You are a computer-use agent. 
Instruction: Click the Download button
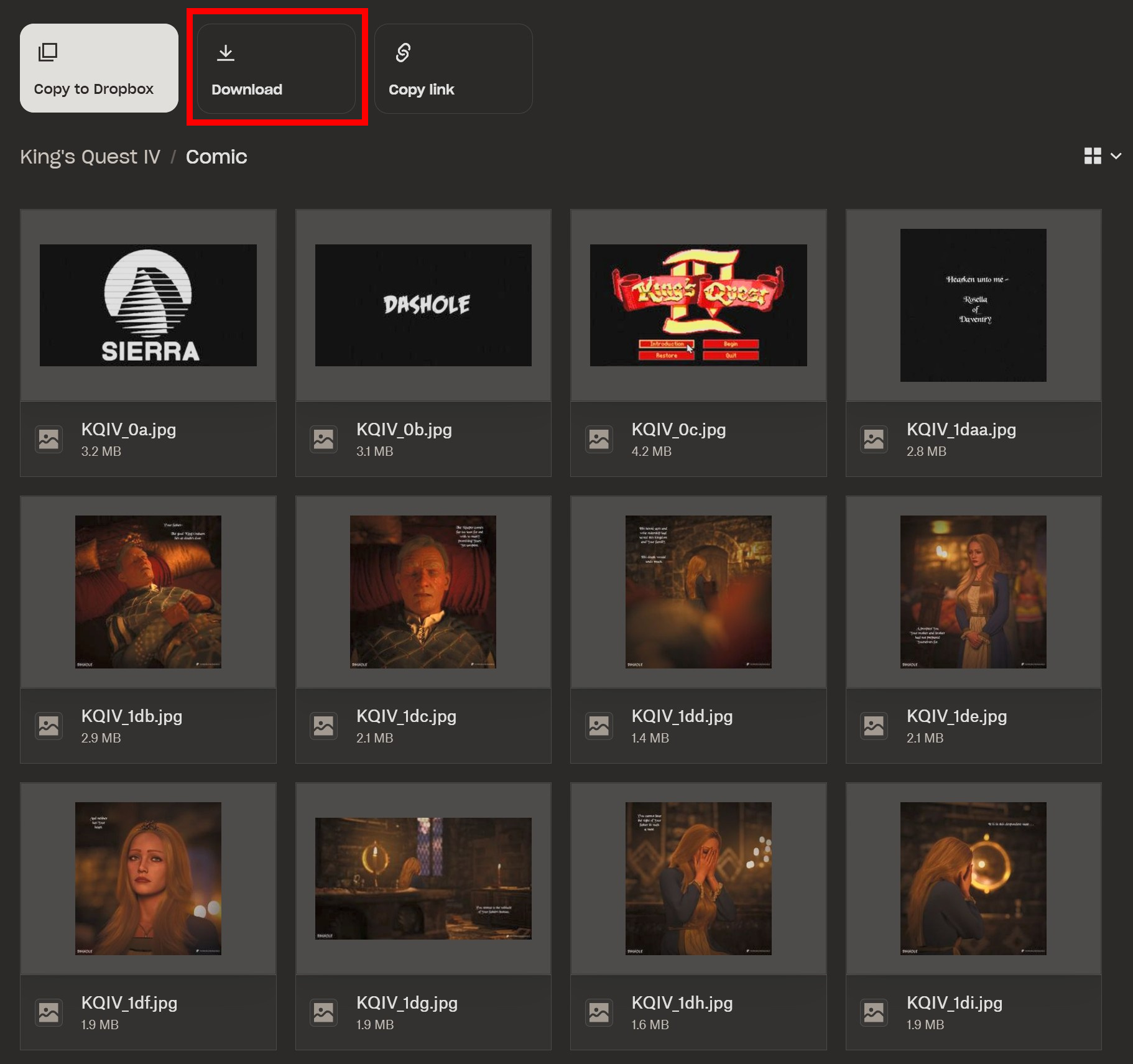point(276,68)
